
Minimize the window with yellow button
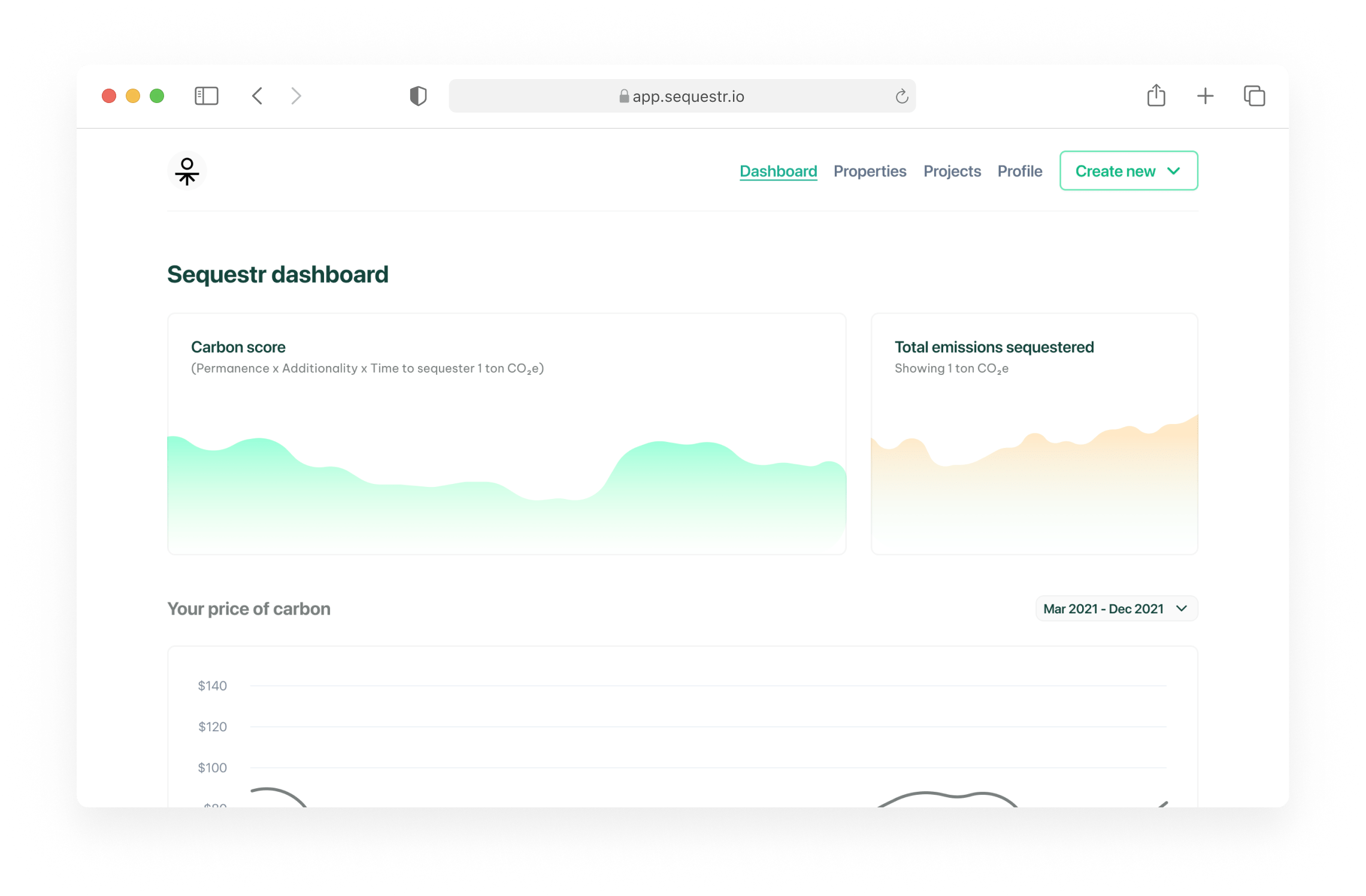(x=133, y=96)
